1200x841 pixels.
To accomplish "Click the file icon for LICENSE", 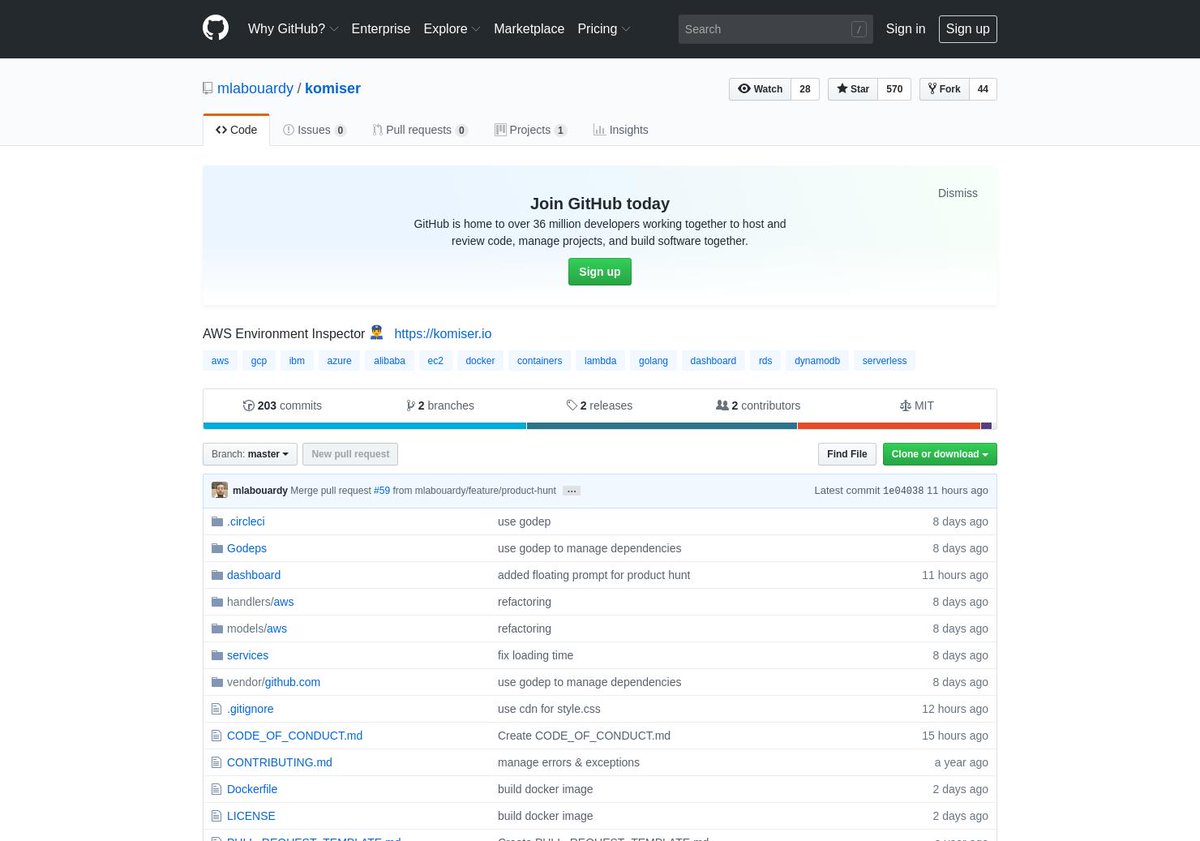I will (216, 816).
